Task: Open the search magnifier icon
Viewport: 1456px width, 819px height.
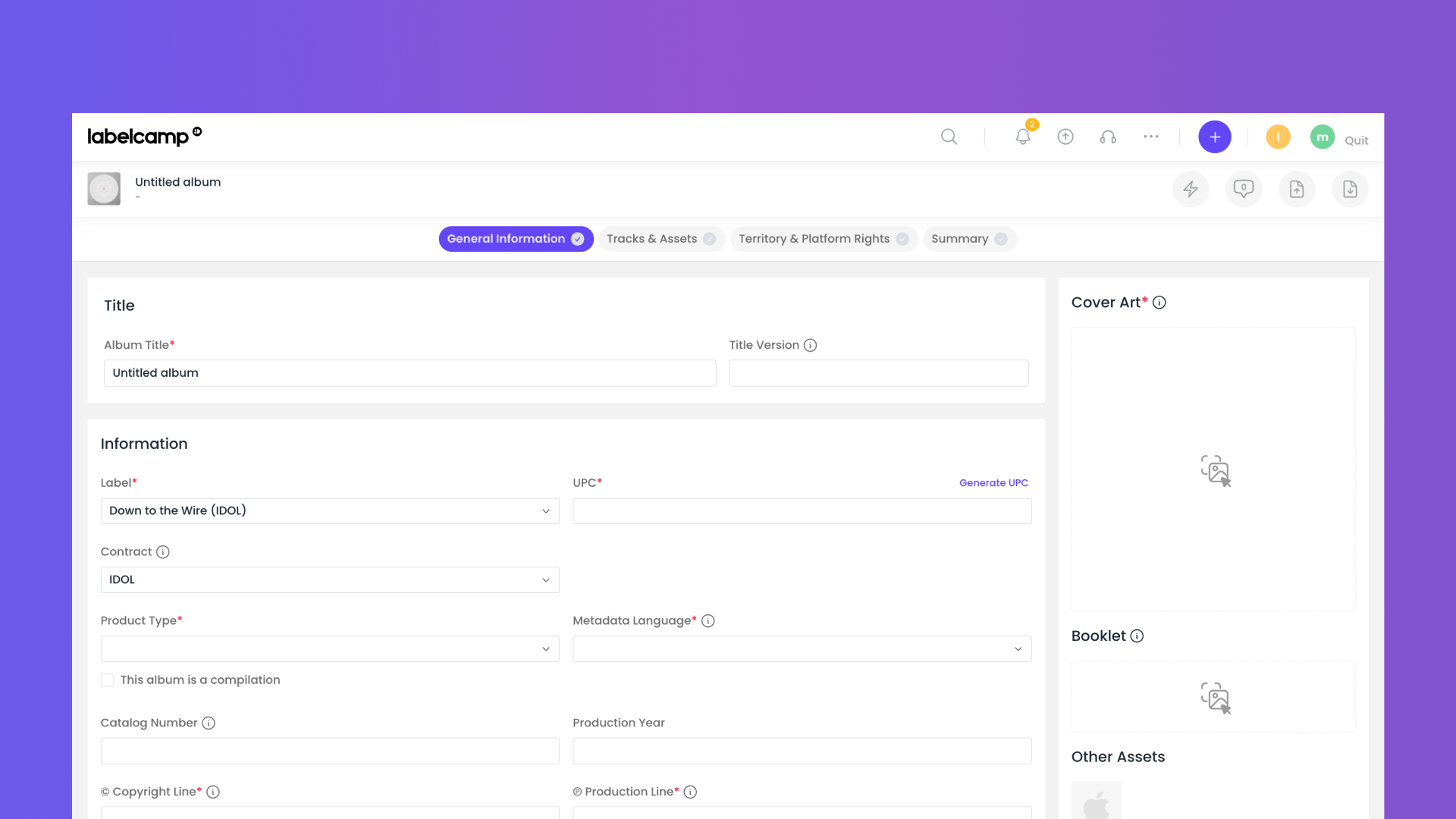Action: [x=949, y=136]
